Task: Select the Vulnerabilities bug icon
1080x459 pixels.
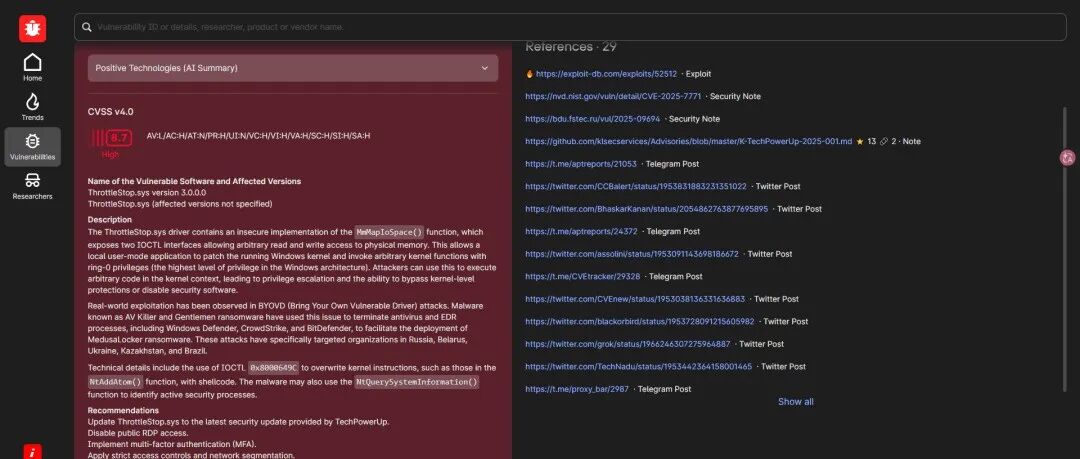Action: click(x=32, y=146)
